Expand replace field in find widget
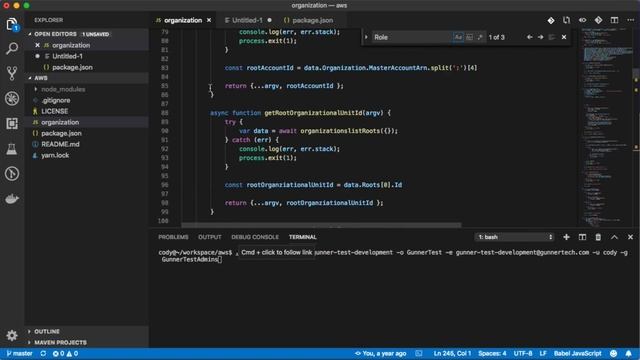Image resolution: width=640 pixels, height=360 pixels. (366, 37)
